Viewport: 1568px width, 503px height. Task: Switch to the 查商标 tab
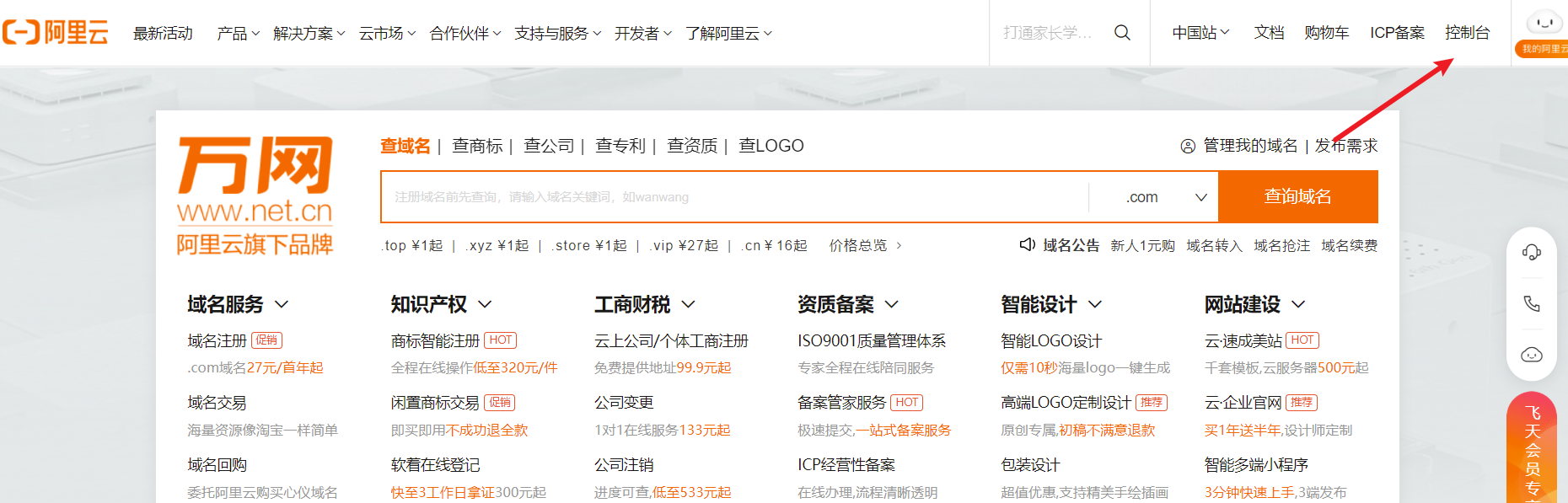point(477,146)
